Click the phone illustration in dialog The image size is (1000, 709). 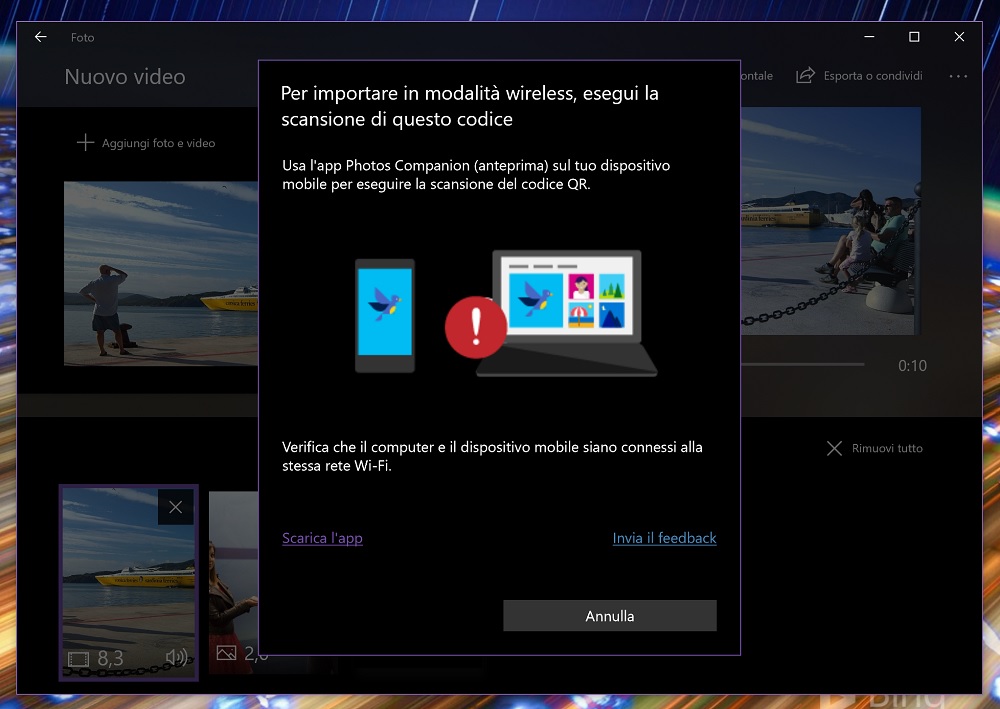(385, 316)
